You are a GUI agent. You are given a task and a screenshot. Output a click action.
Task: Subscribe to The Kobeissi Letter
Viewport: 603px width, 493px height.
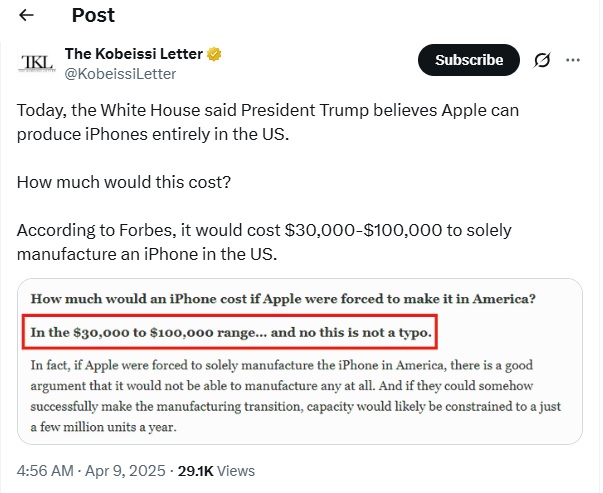point(469,60)
